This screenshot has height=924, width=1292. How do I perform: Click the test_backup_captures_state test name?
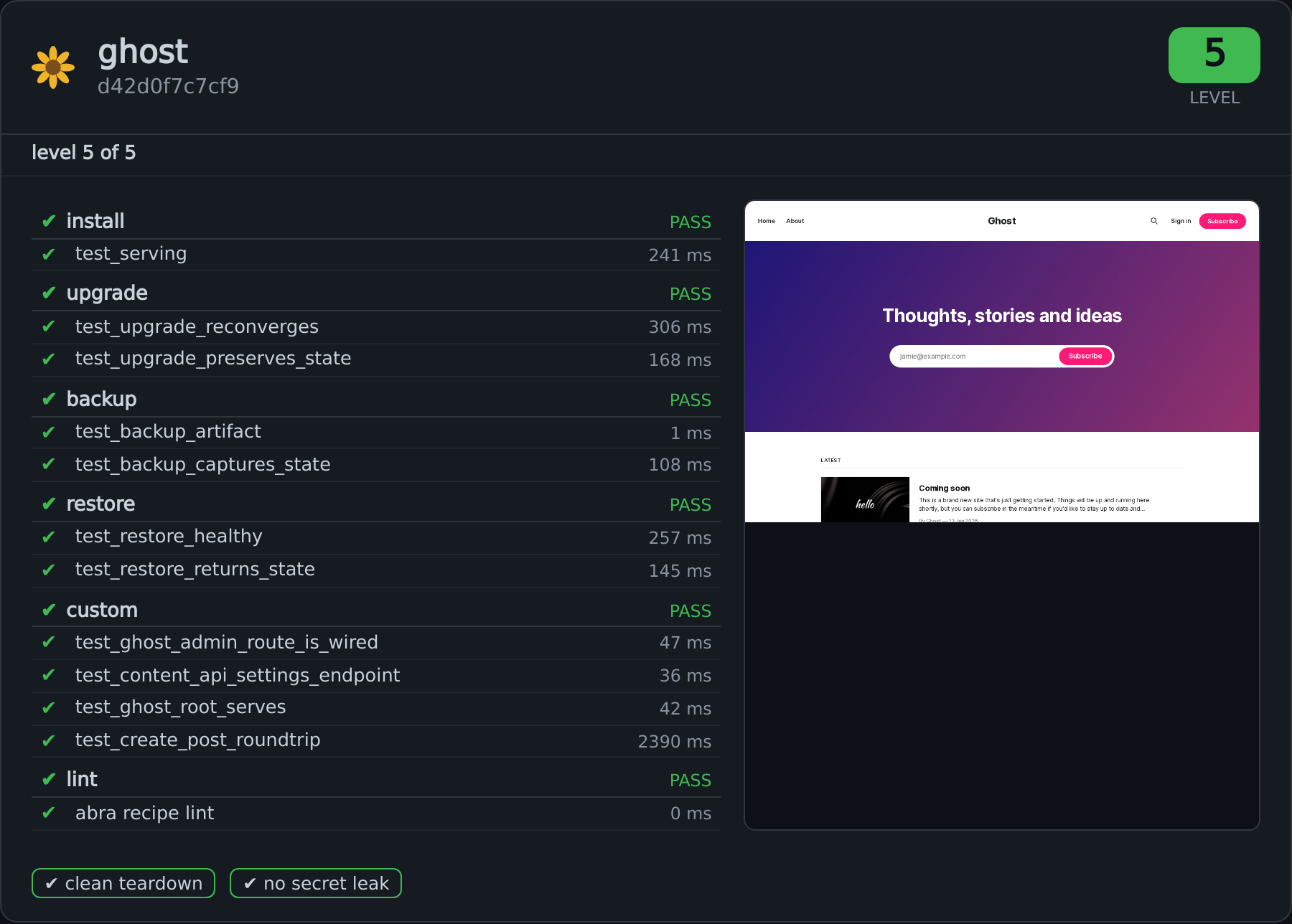[x=202, y=465]
